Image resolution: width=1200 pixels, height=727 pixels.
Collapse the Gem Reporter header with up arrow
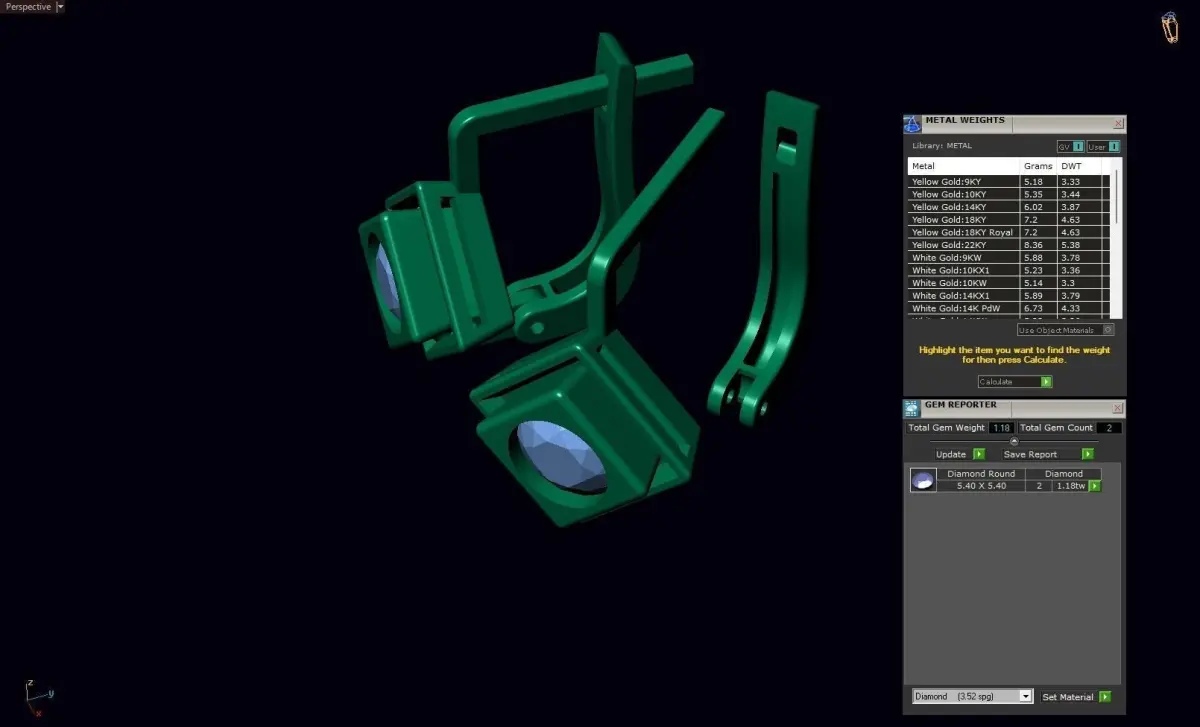pyautogui.click(x=1014, y=441)
